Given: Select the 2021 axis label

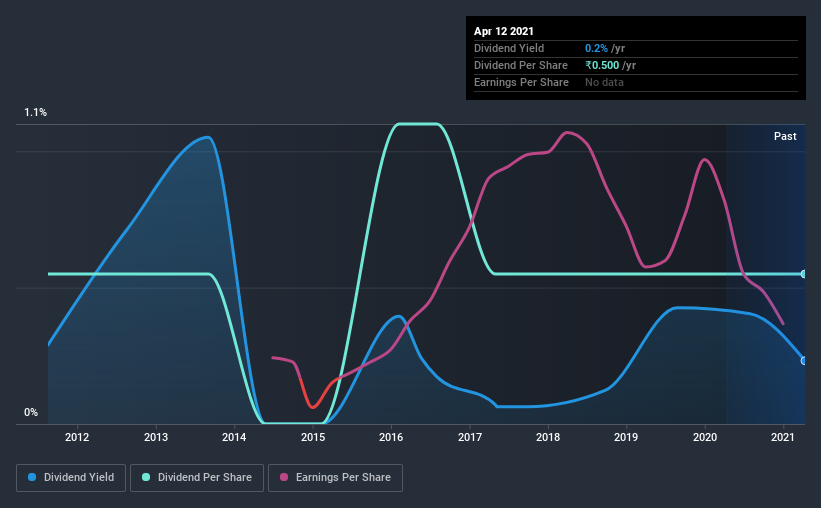Looking at the screenshot, I should tap(783, 437).
